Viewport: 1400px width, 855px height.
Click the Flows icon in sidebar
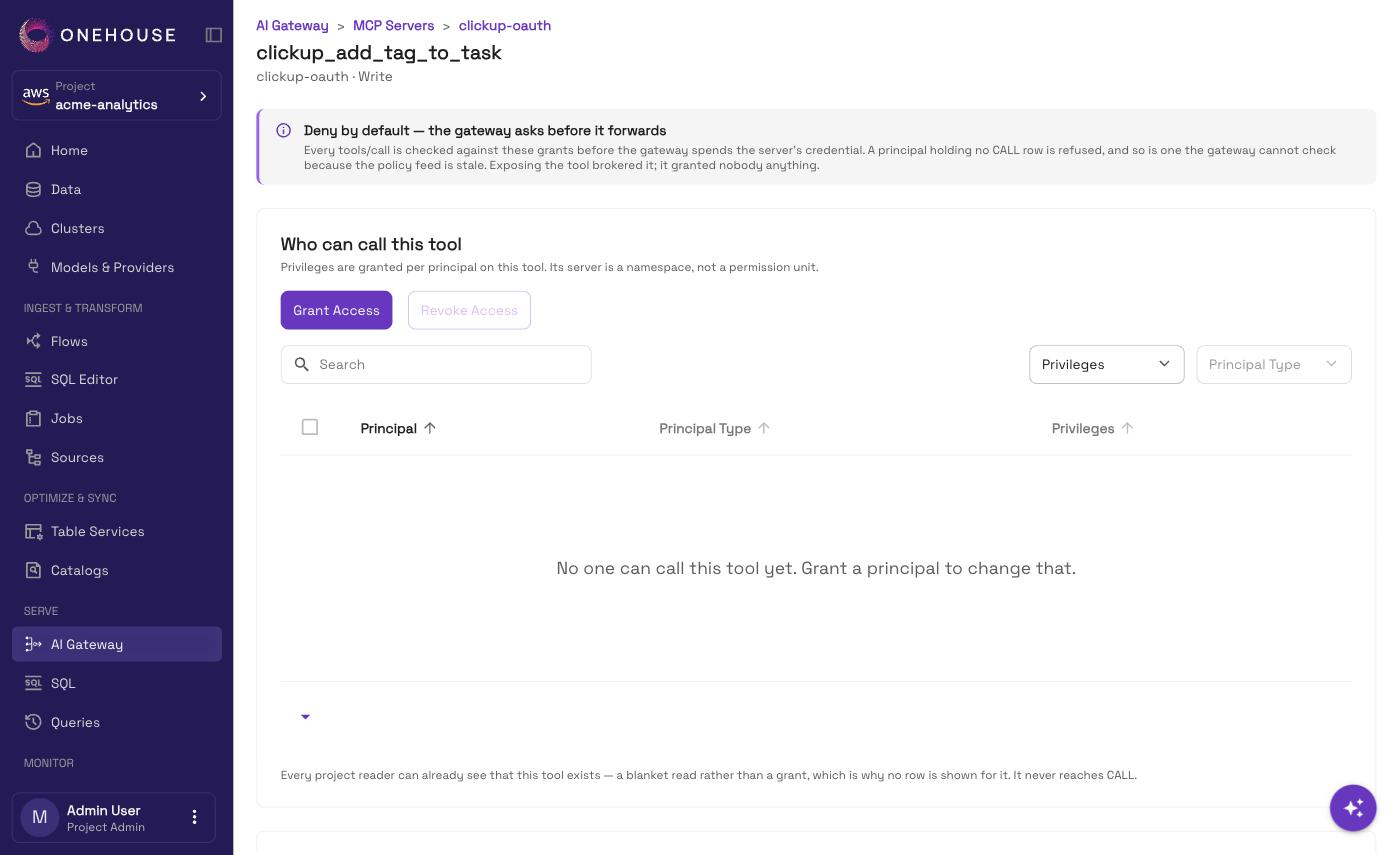click(33, 341)
